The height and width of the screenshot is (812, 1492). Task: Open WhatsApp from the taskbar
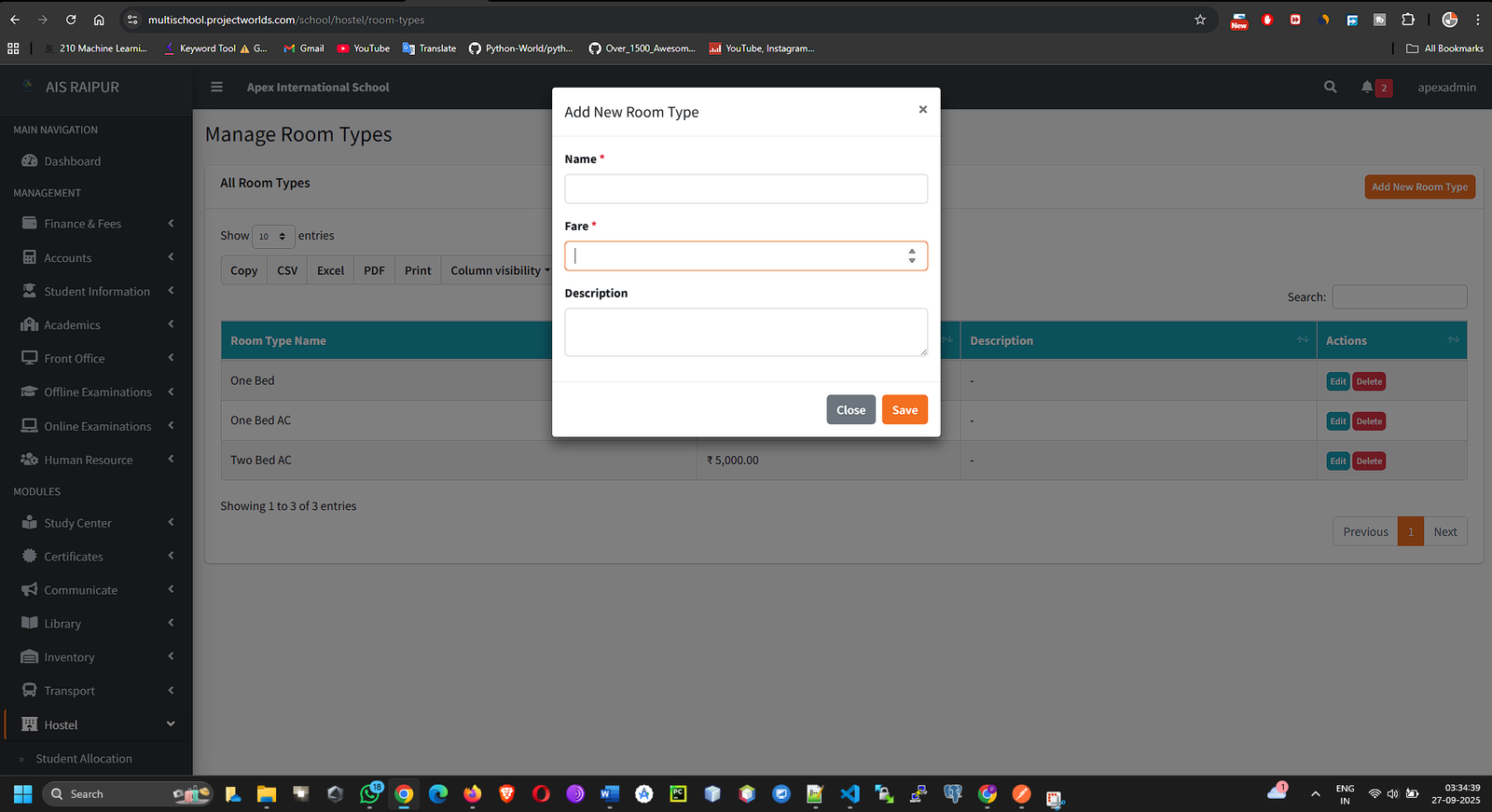(370, 793)
